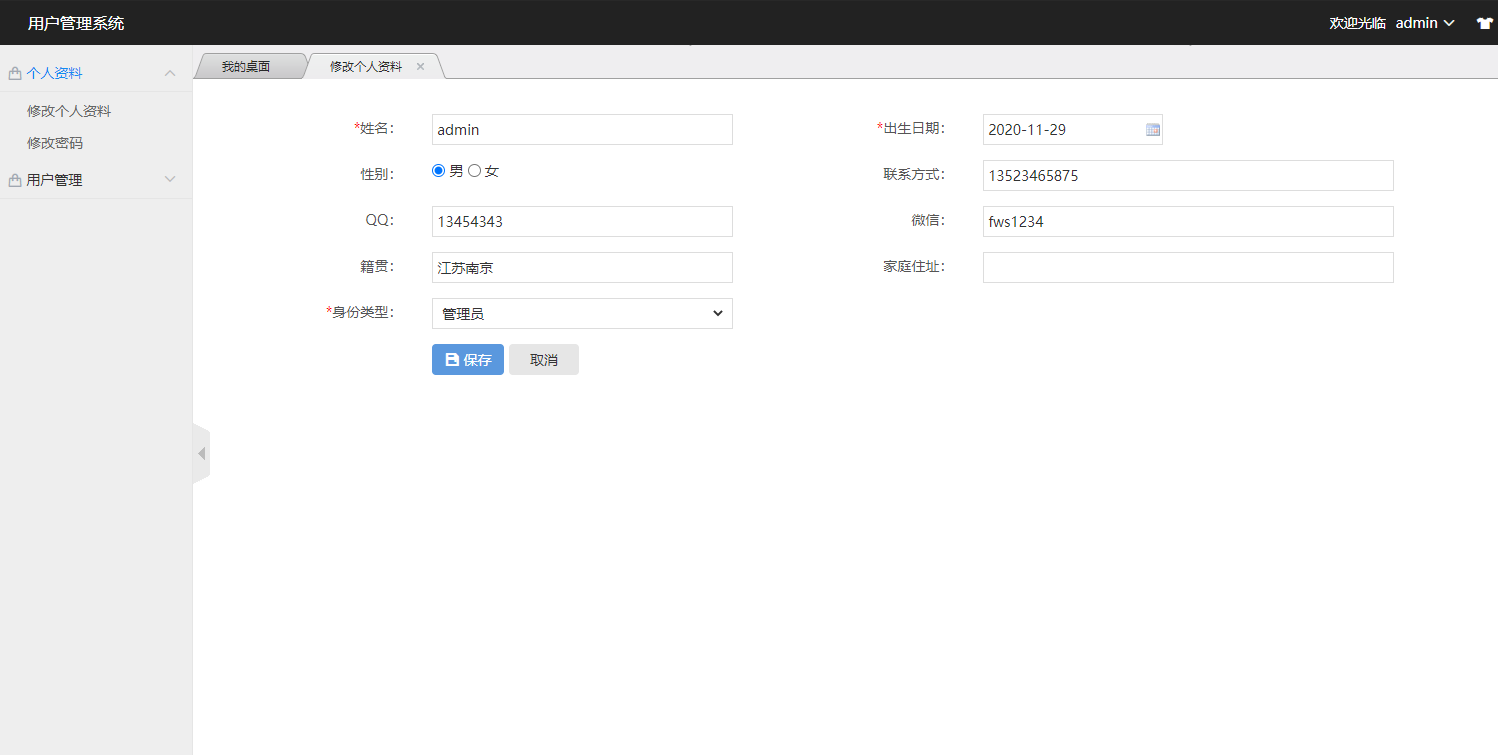Expand the 用户管理 sidebar section chevron
Image resolution: width=1498 pixels, height=755 pixels.
(170, 180)
